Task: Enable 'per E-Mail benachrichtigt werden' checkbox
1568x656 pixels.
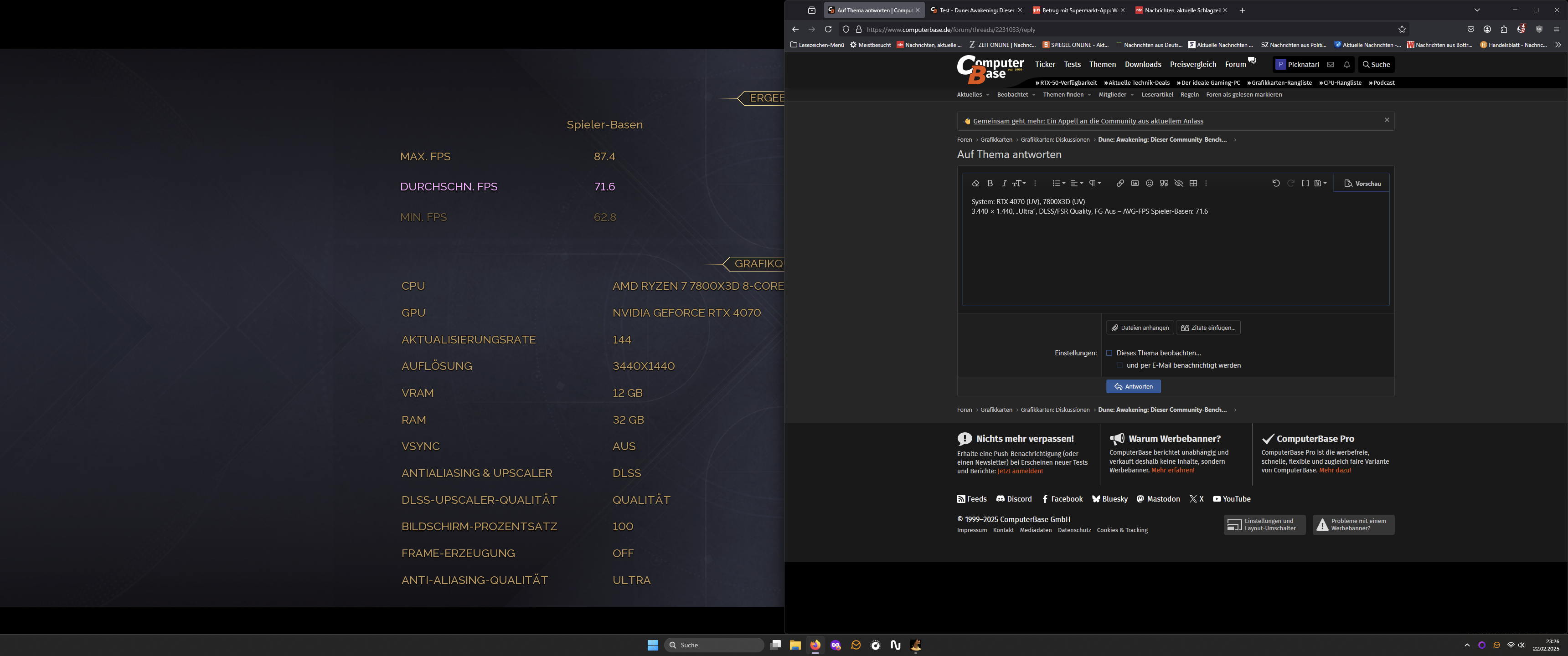Action: 1119,365
